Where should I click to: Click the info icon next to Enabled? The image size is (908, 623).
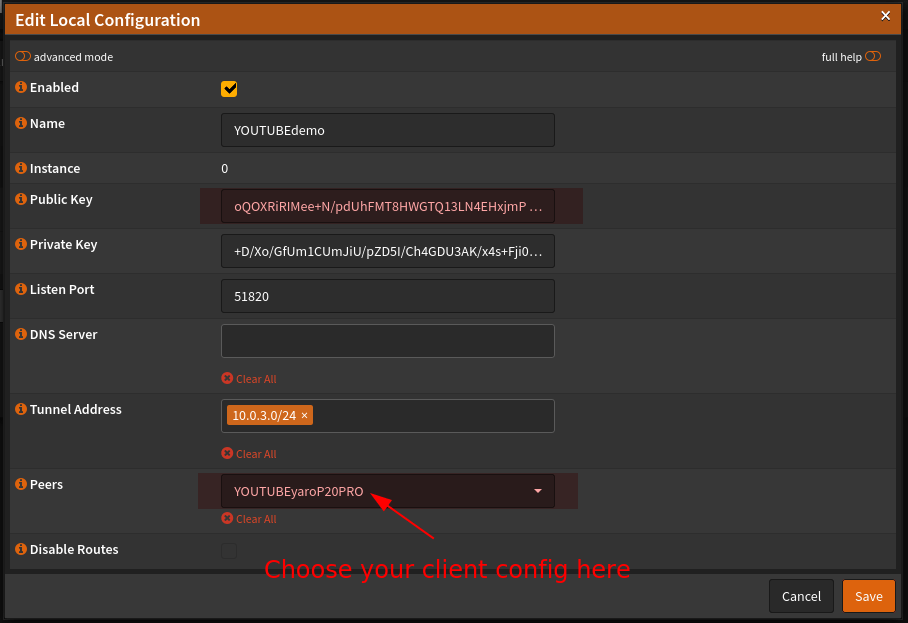21,88
